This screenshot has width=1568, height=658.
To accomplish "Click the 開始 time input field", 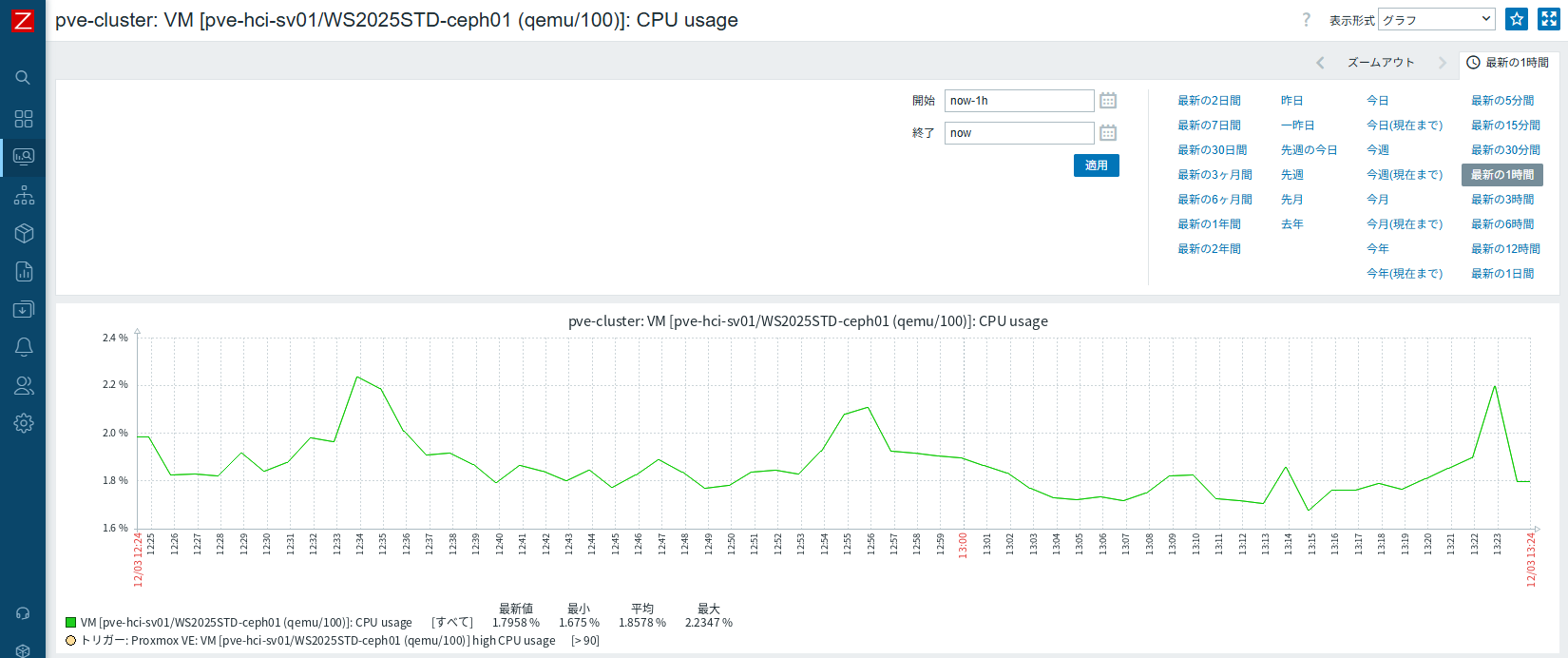I will (x=1019, y=101).
